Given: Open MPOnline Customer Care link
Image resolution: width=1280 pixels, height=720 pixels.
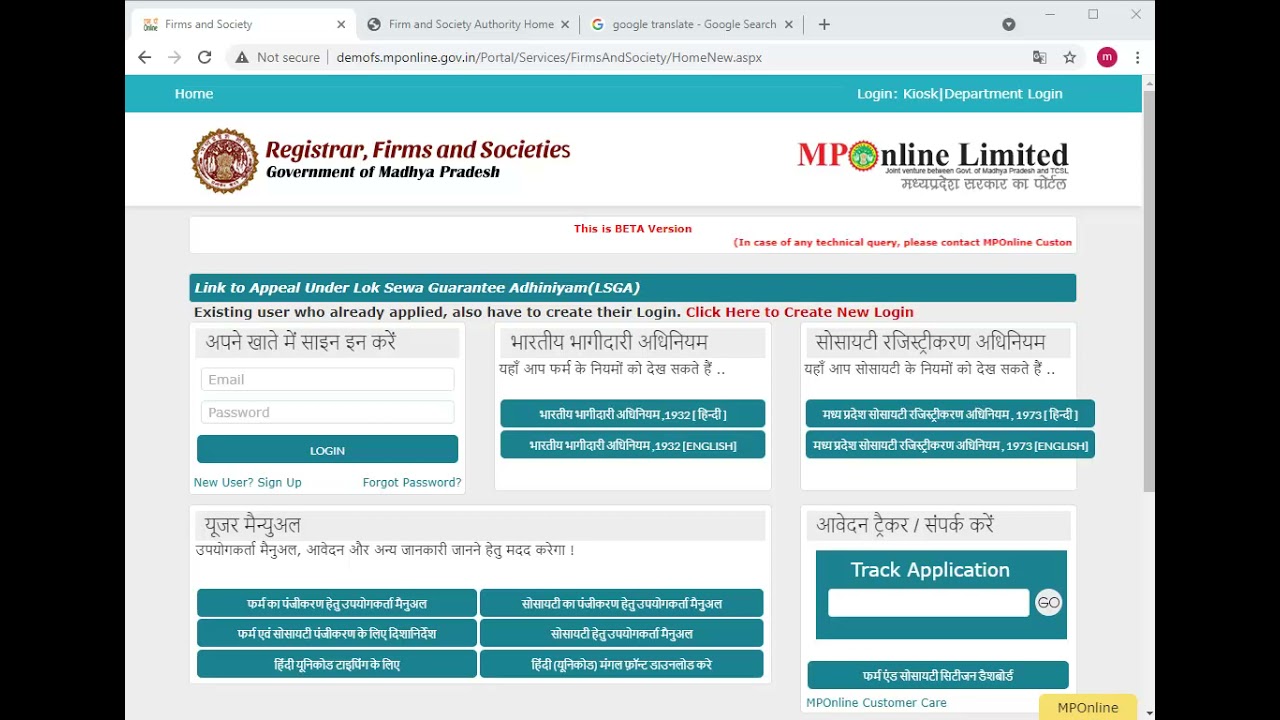Looking at the screenshot, I should [876, 703].
